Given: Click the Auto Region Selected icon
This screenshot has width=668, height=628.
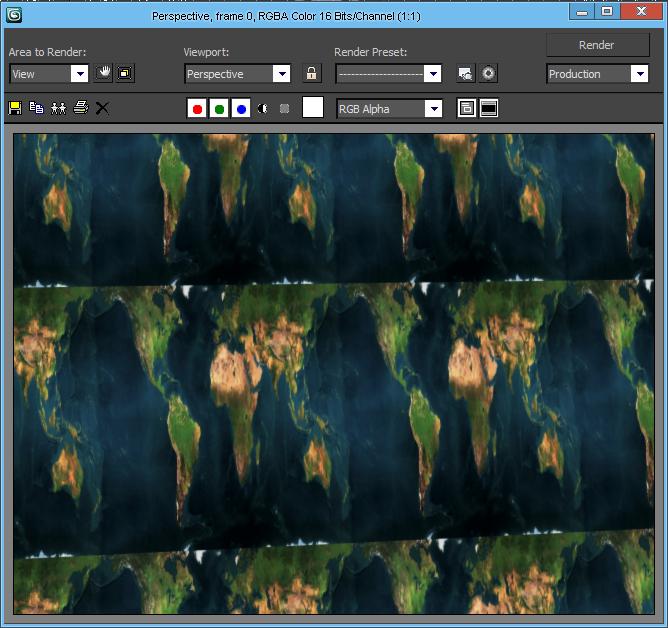Looking at the screenshot, I should [125, 73].
